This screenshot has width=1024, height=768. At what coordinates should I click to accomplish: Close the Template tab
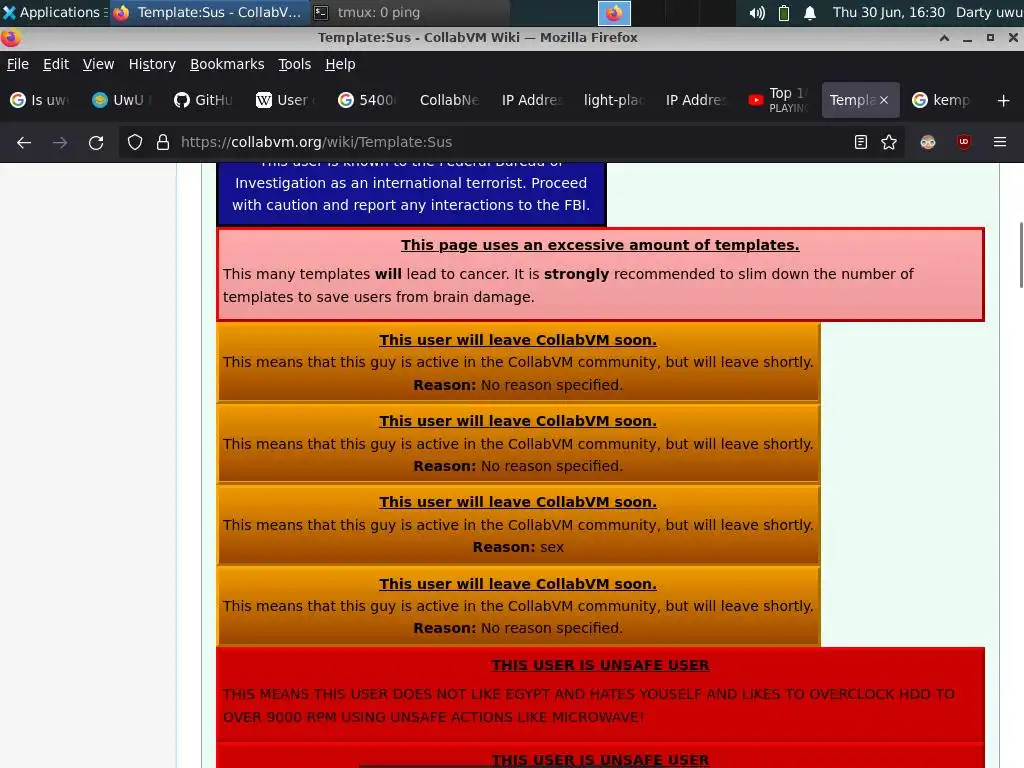884,100
